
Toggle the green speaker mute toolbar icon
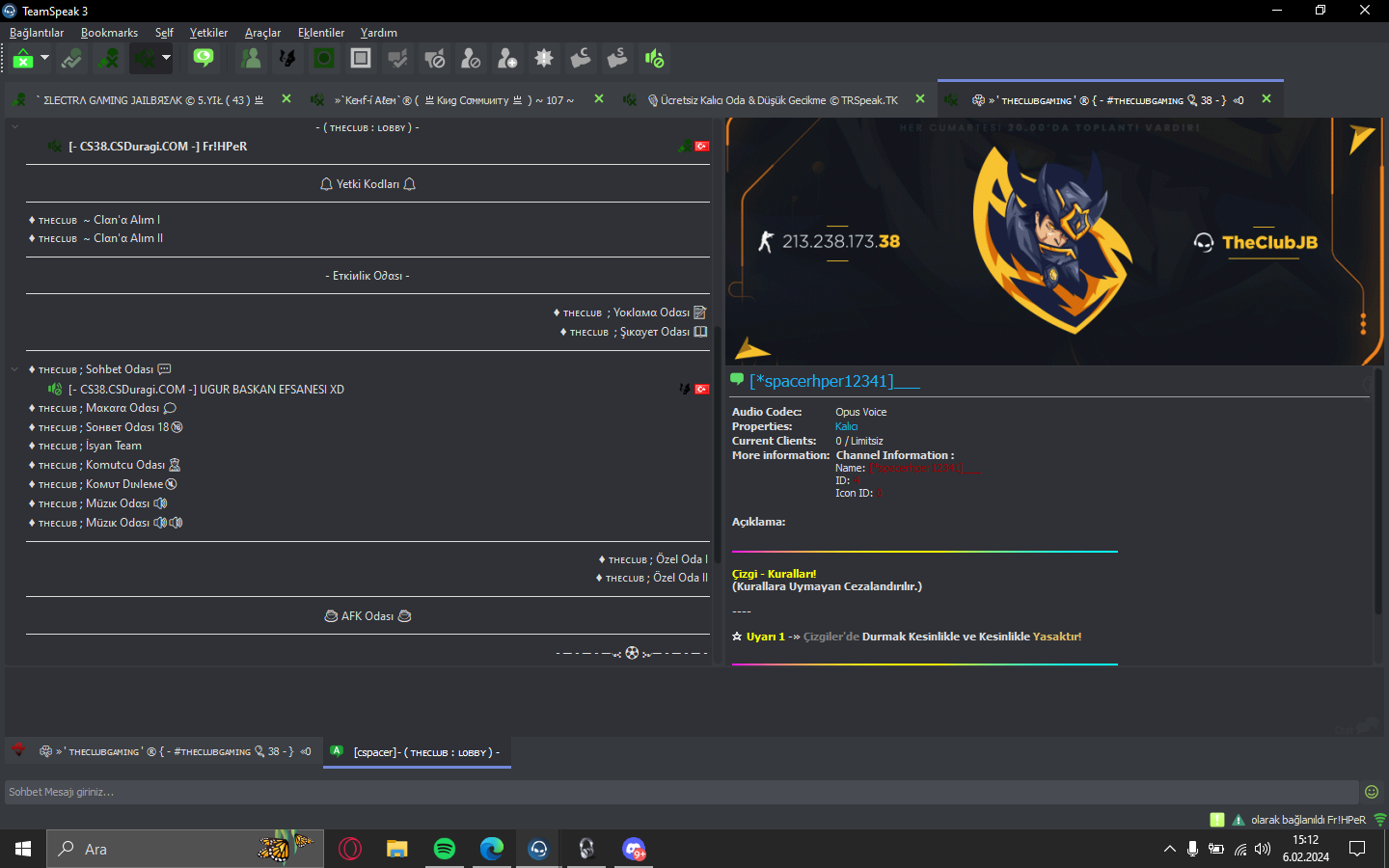tap(654, 59)
